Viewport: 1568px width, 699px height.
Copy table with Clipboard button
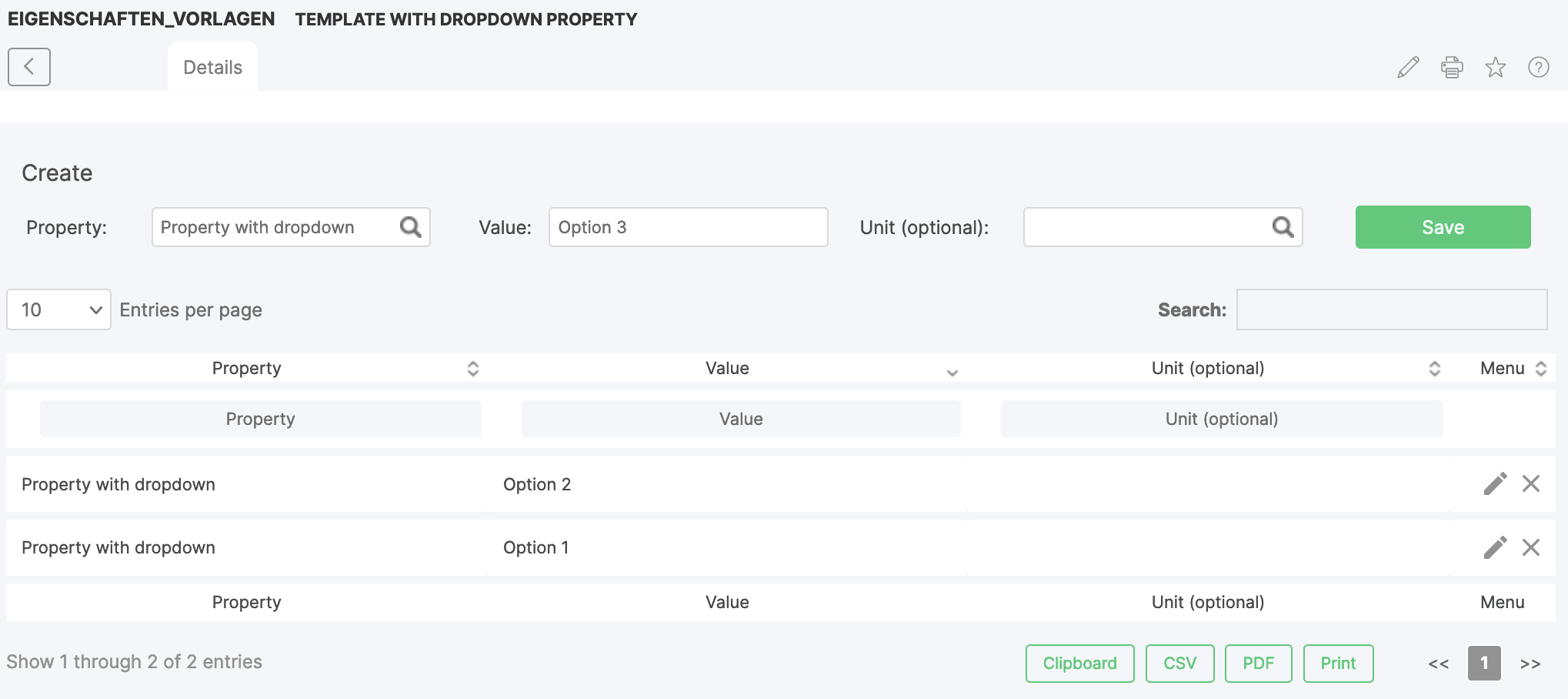[1079, 663]
